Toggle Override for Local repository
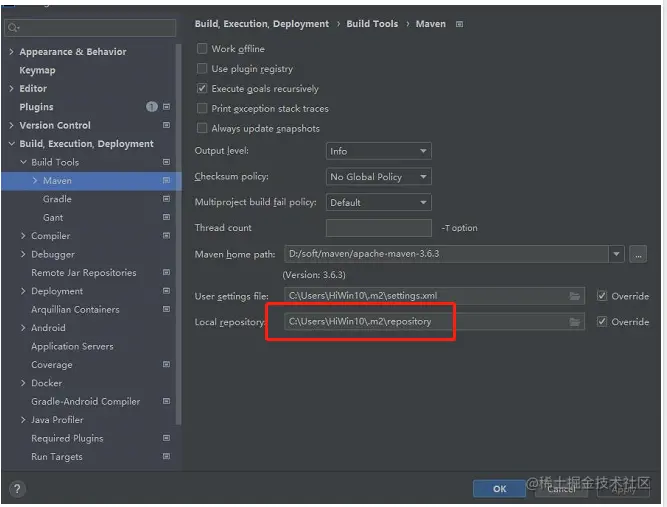The image size is (667, 507). 602,322
